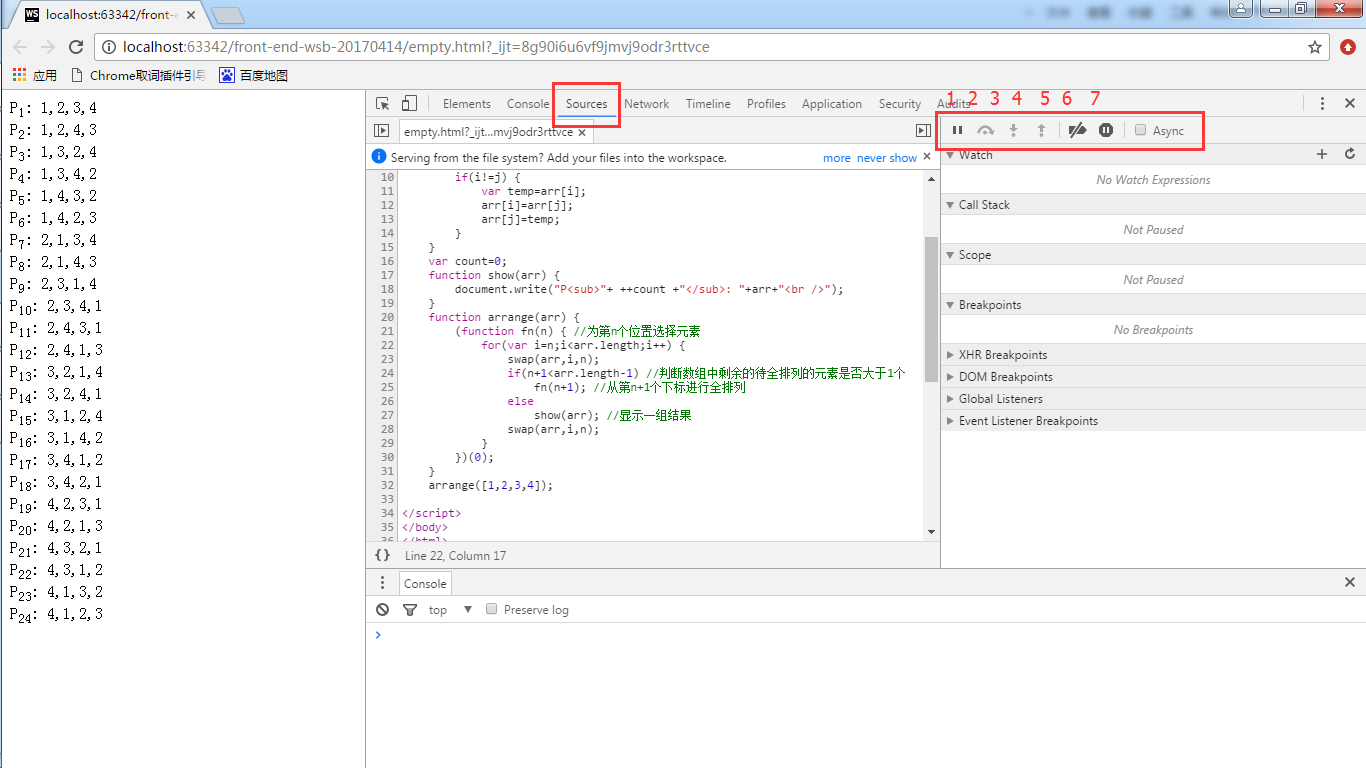The image size is (1366, 768).
Task: Enable the Preserve log checkbox
Action: tap(491, 609)
